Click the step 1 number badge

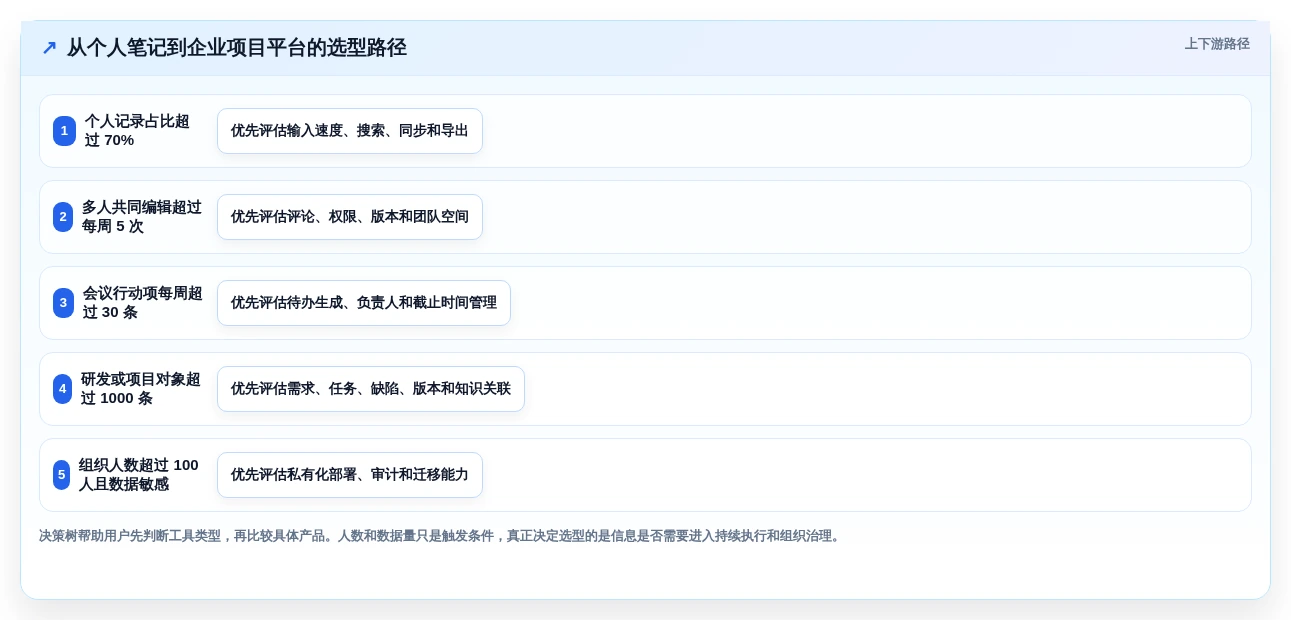coord(64,131)
